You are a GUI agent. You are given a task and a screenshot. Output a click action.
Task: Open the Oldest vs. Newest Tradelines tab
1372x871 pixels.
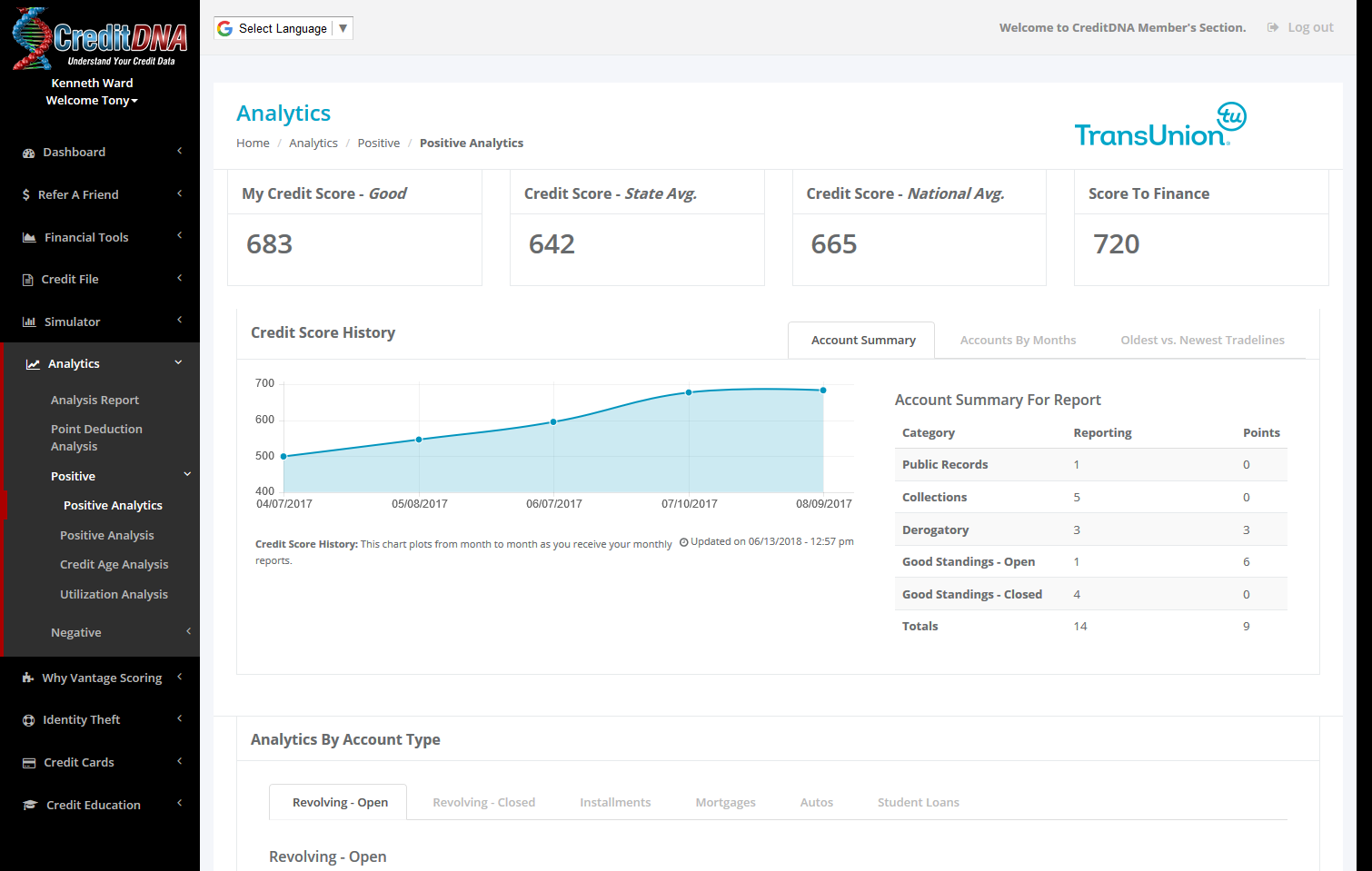1202,341
